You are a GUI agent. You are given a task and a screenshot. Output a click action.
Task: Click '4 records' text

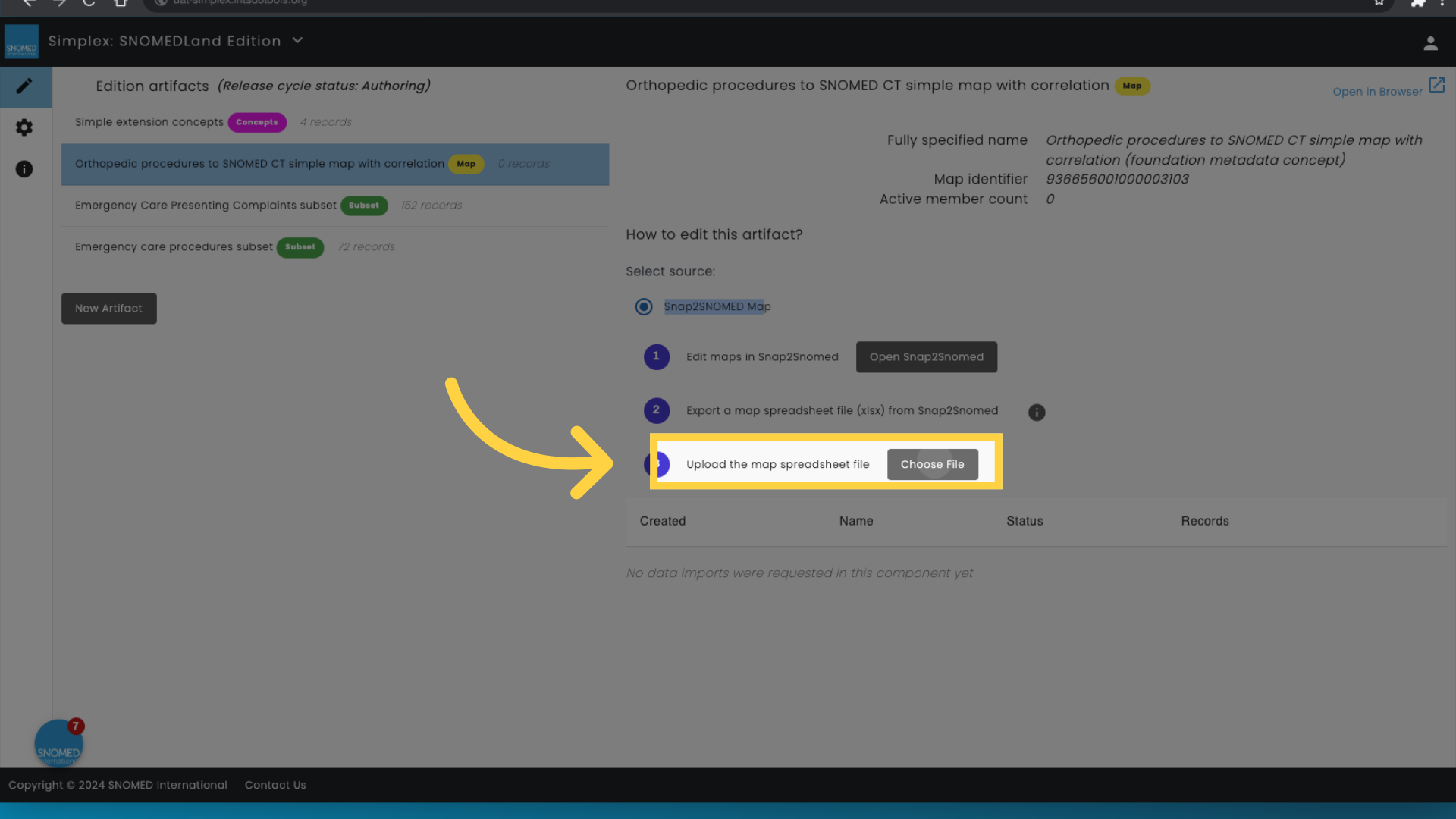click(326, 122)
